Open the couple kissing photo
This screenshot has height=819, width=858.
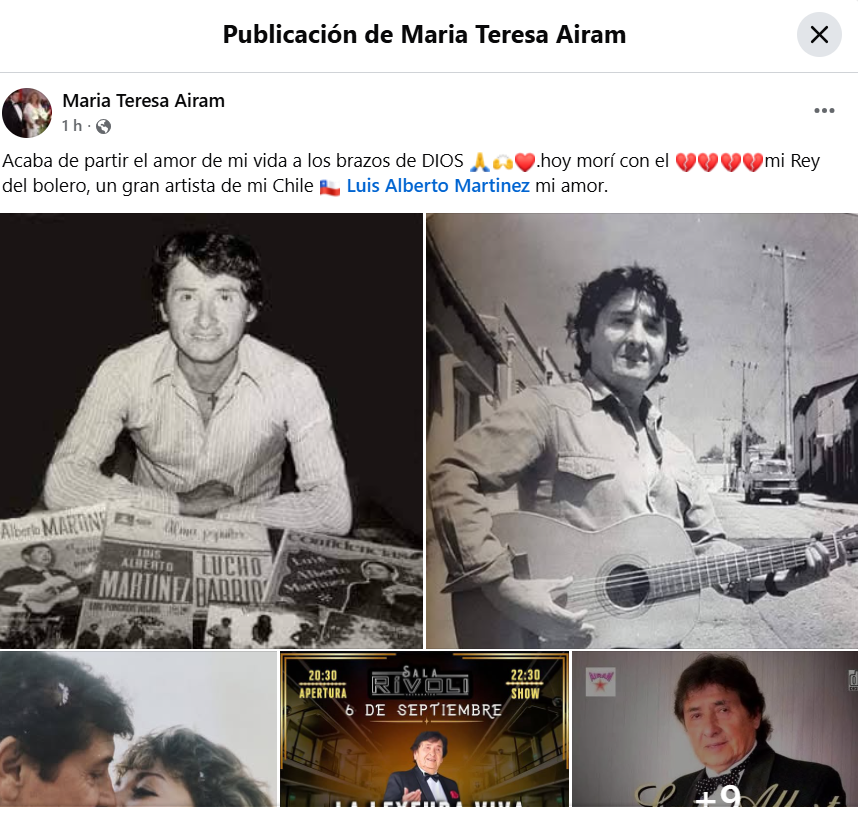click(x=138, y=729)
